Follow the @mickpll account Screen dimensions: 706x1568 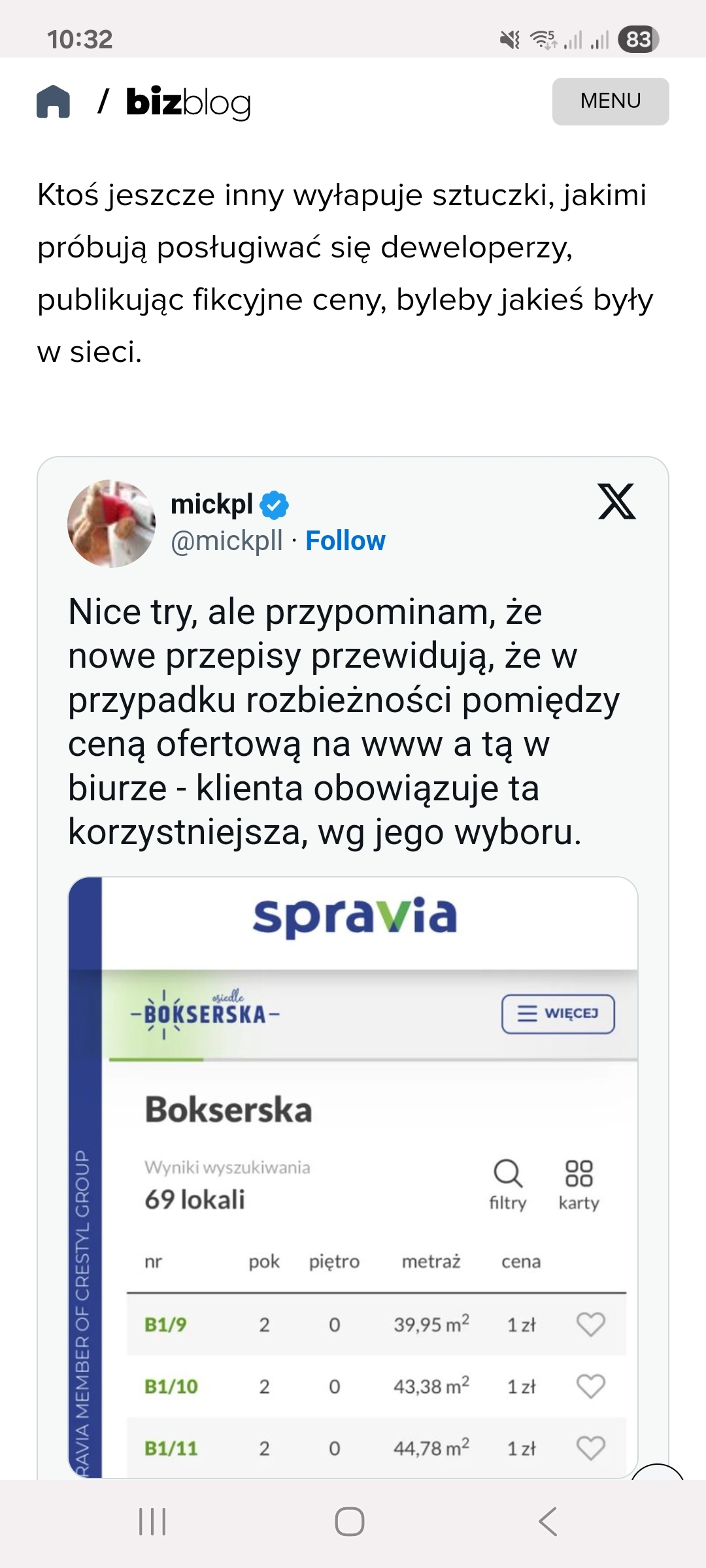[x=345, y=541]
